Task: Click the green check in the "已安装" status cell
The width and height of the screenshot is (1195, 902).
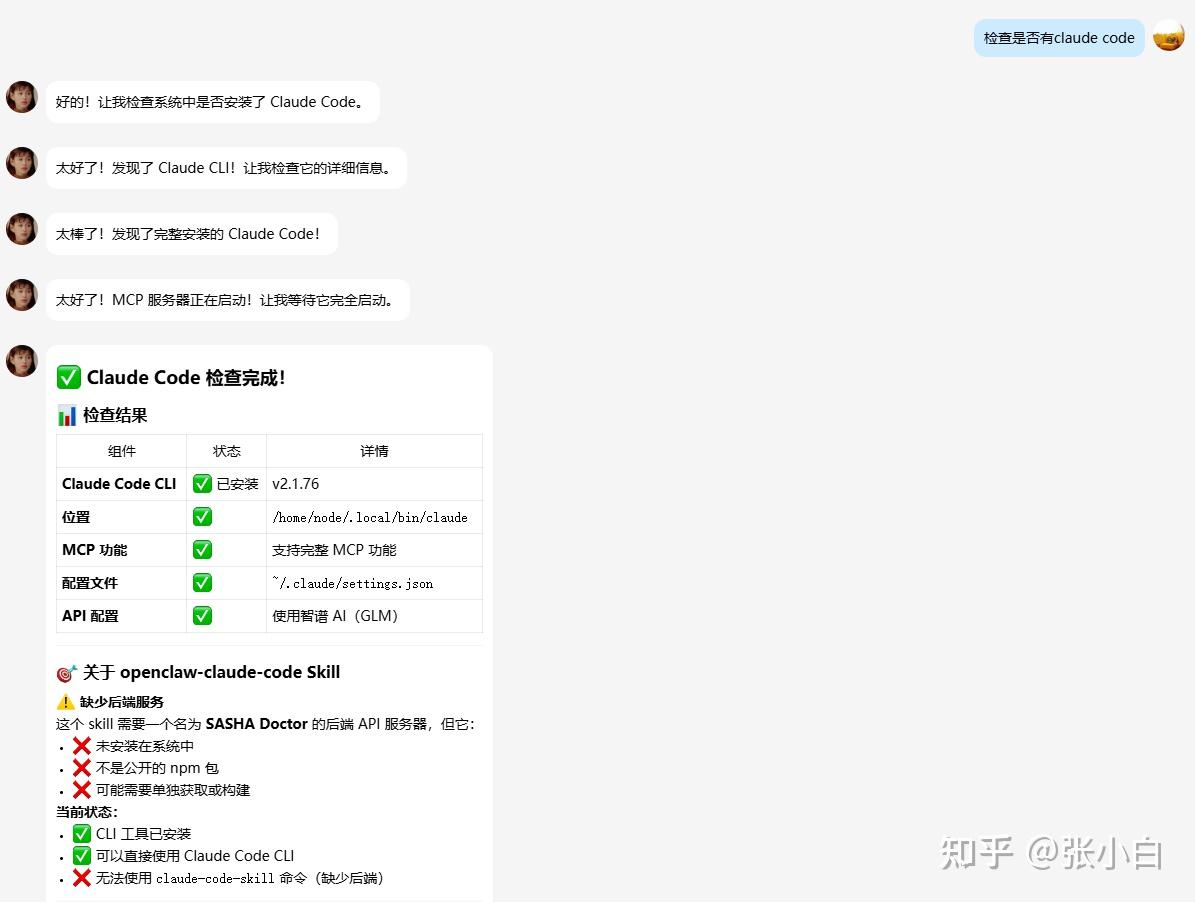Action: 202,484
